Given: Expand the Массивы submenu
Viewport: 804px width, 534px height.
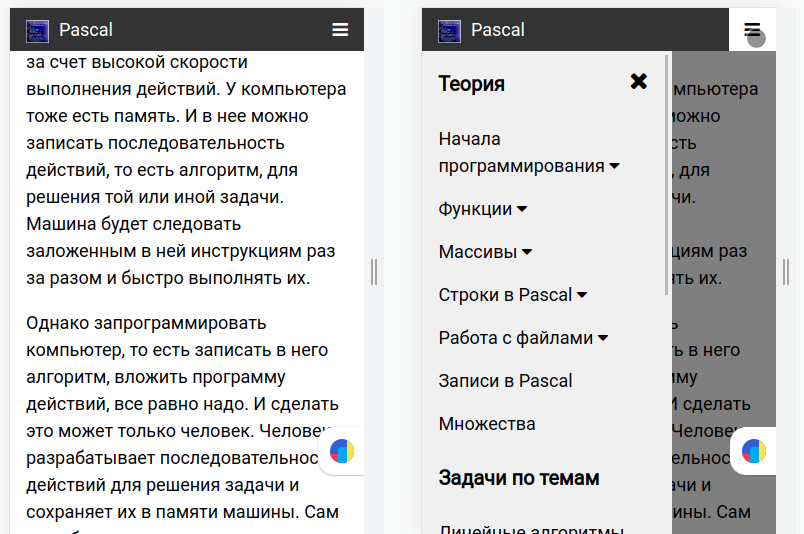Looking at the screenshot, I should point(485,252).
